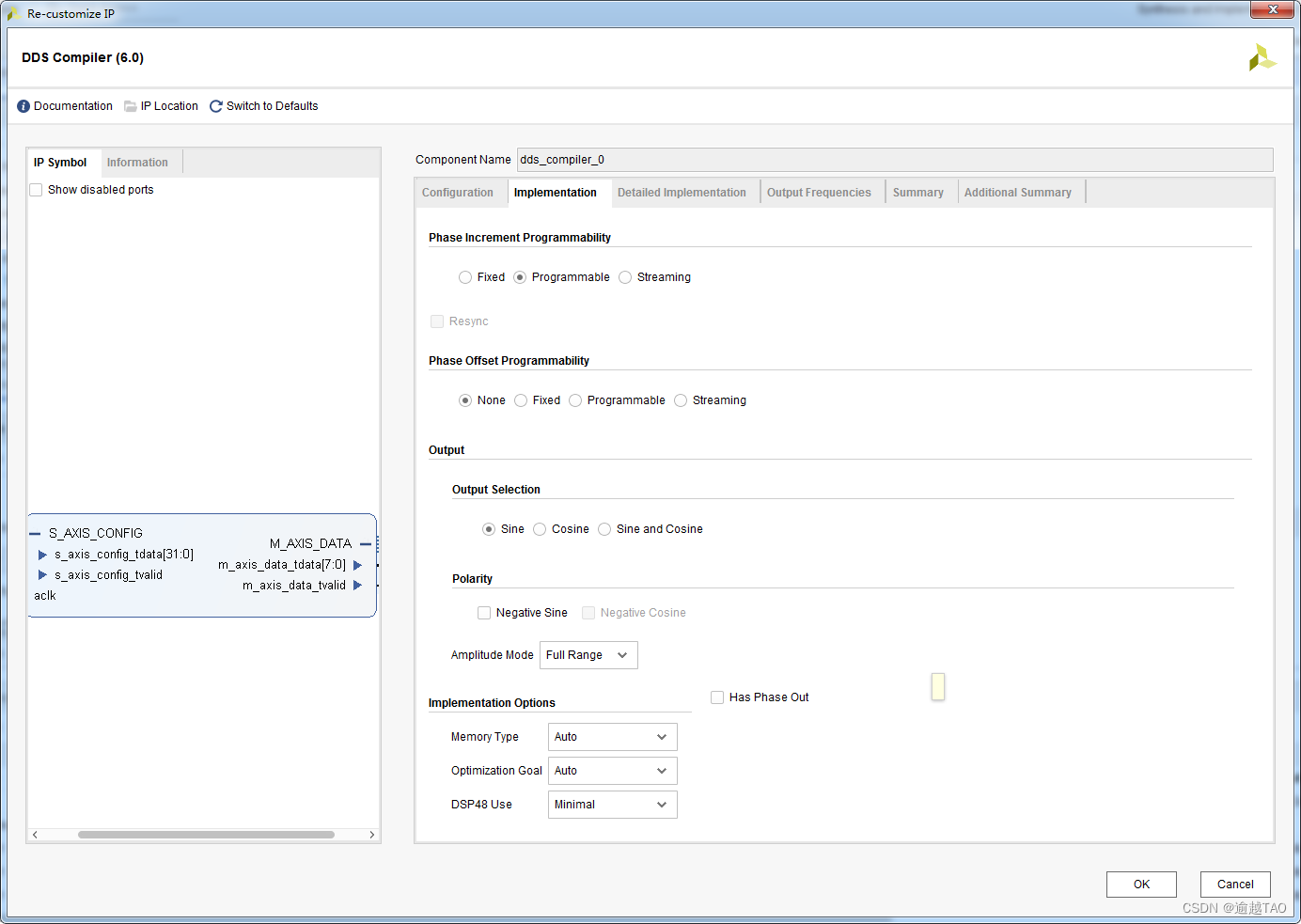Viewport: 1301px width, 924px height.
Task: Select Programmable phase increment option
Action: (x=520, y=277)
